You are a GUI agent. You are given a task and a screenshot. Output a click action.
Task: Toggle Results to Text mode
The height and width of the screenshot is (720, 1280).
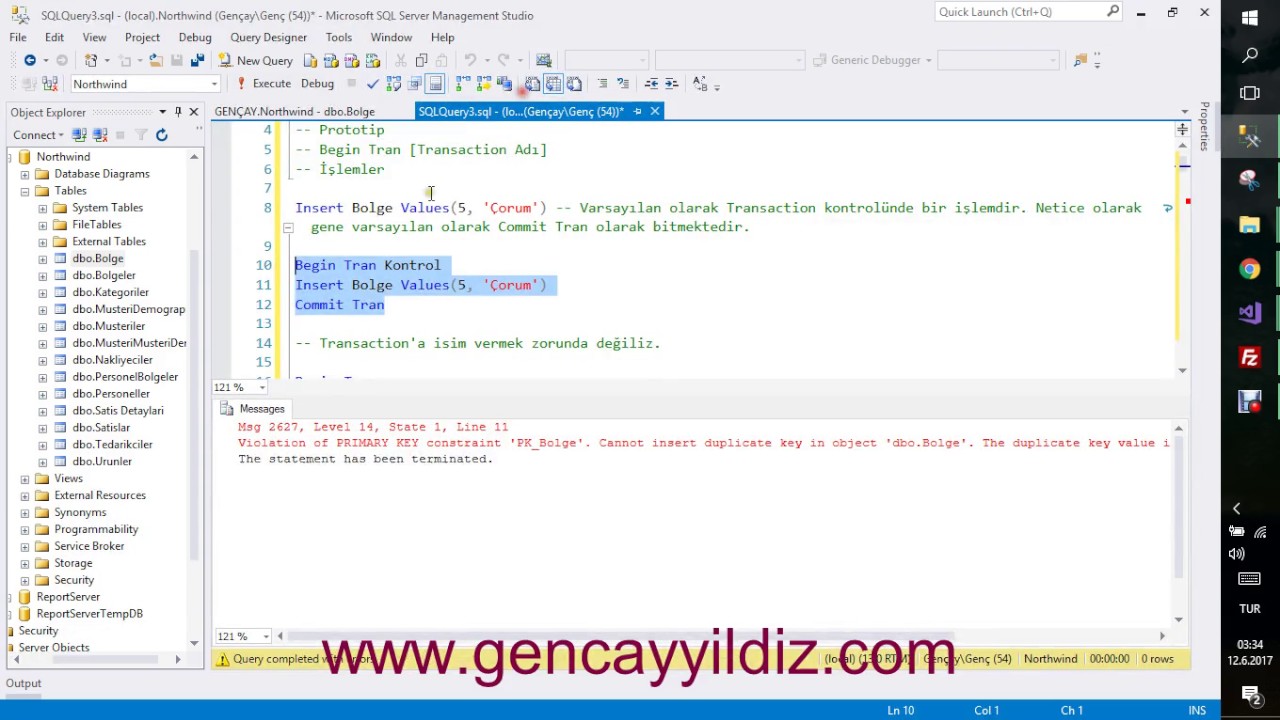pos(532,84)
